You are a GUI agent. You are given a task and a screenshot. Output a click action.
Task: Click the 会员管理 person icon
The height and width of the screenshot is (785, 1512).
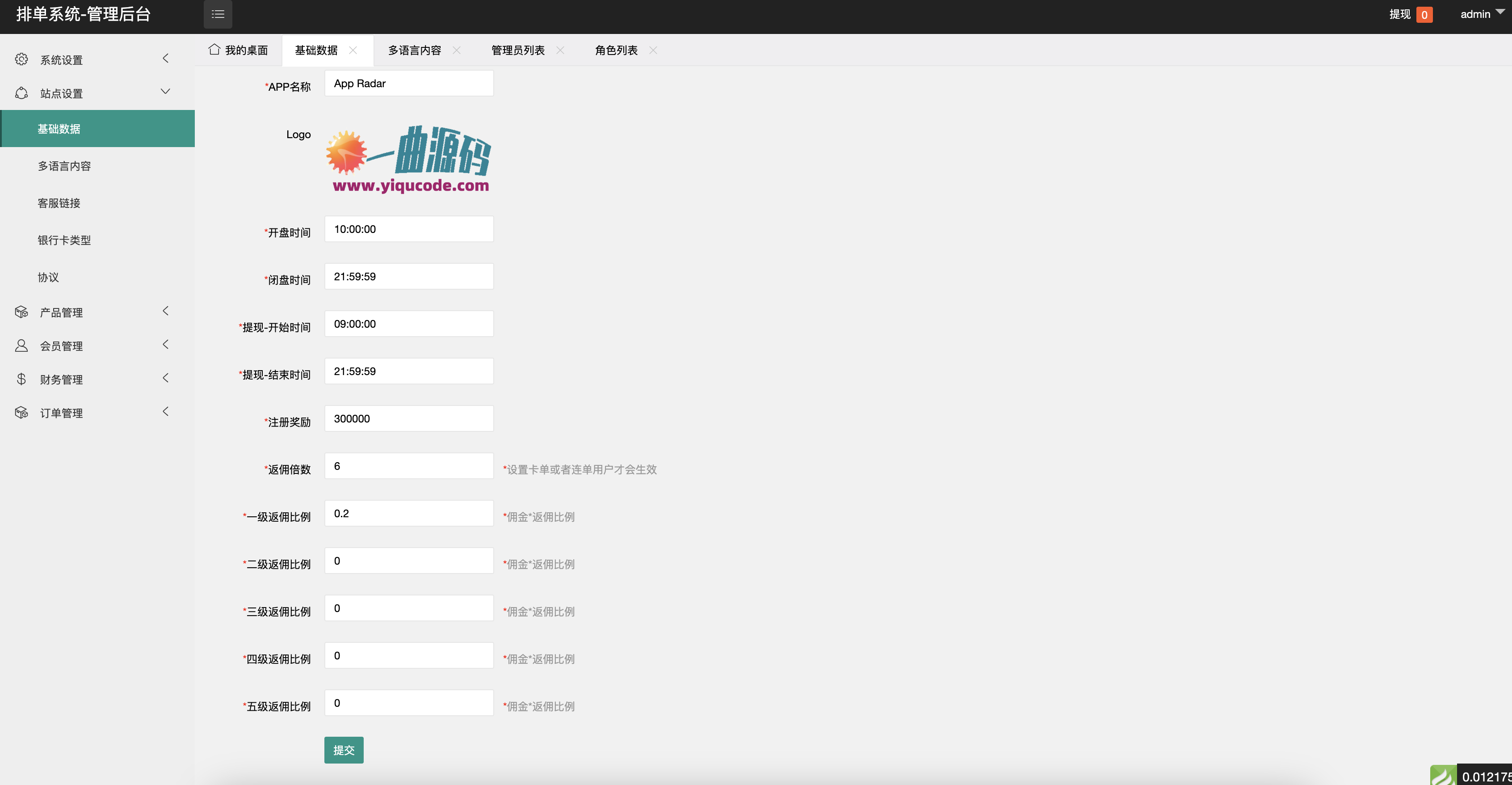[22, 345]
